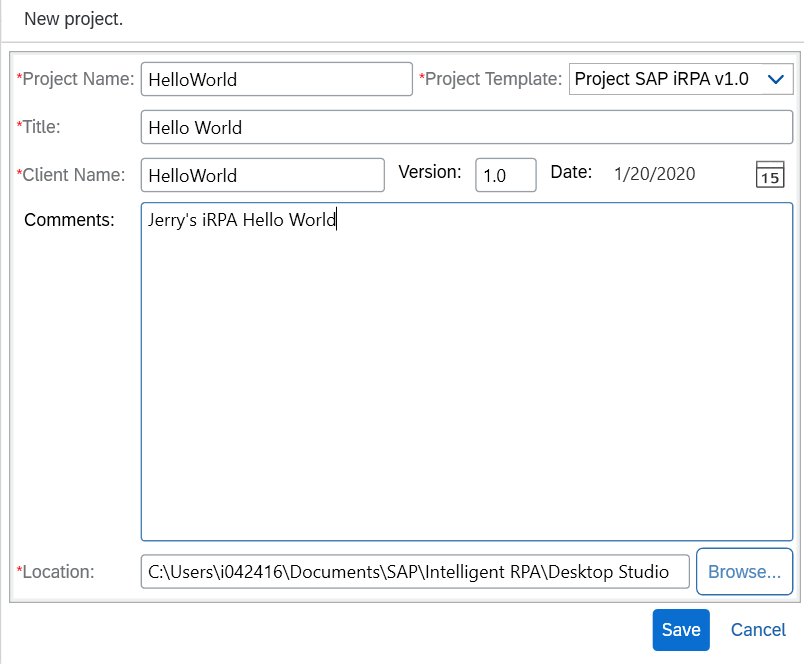The height and width of the screenshot is (664, 804).
Task: Focus the Location path field
Action: (x=414, y=572)
